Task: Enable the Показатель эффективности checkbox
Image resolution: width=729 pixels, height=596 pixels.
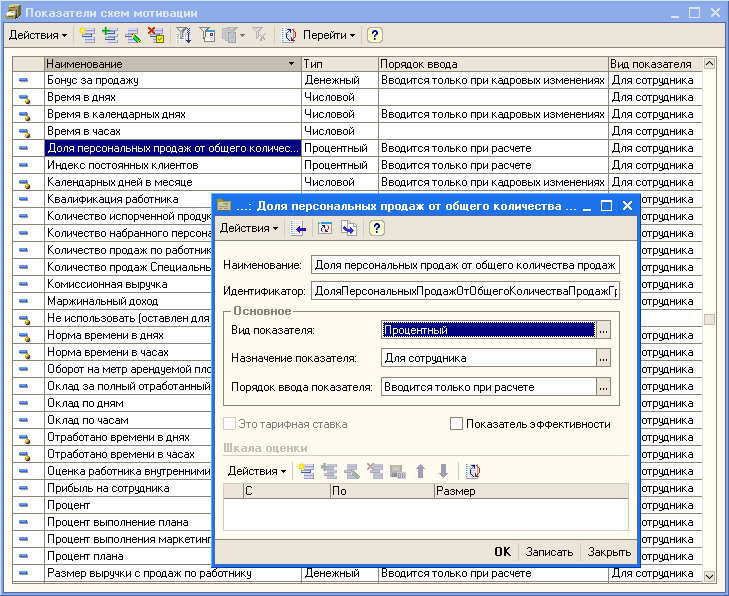Action: tap(457, 424)
